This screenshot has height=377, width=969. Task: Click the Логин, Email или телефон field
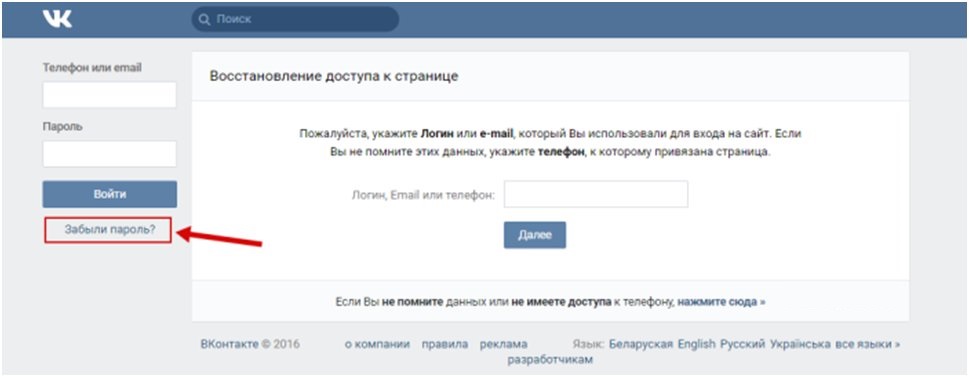click(596, 195)
